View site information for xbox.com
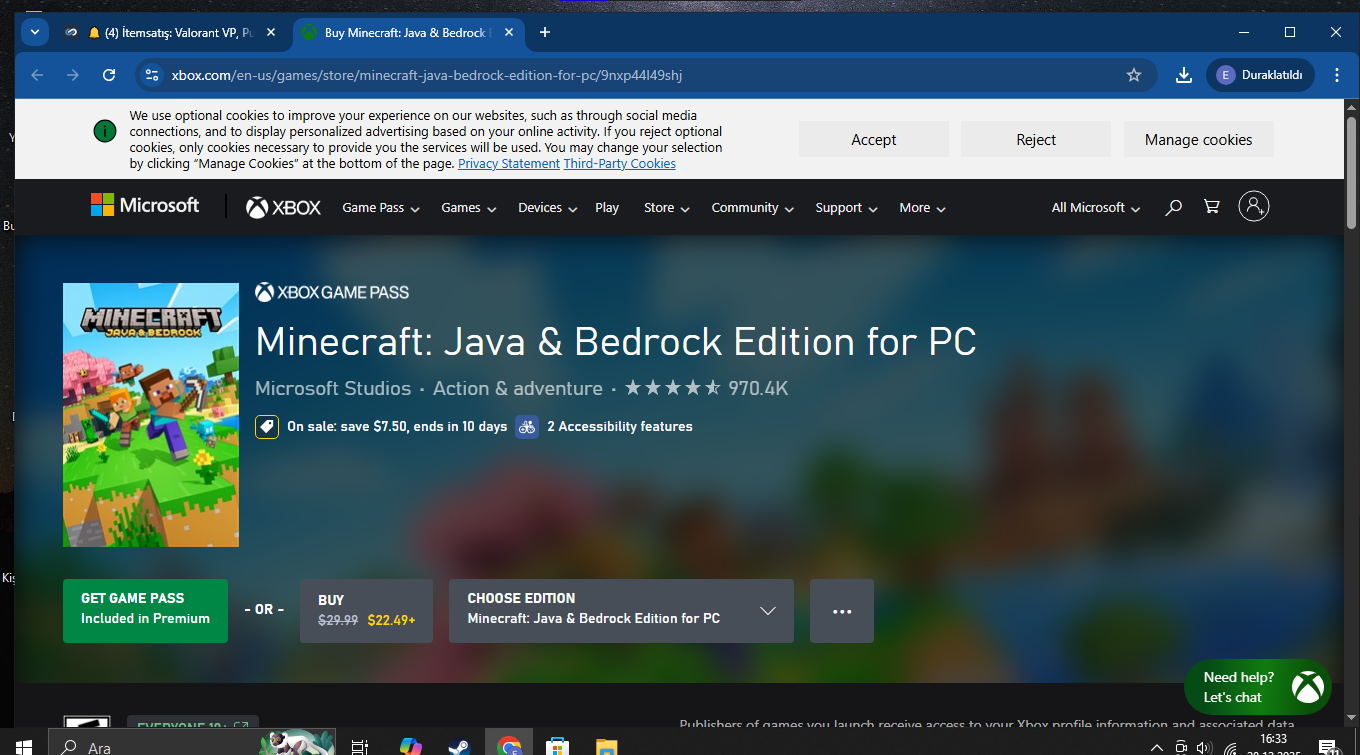Image resolution: width=1360 pixels, height=755 pixels. click(x=151, y=75)
